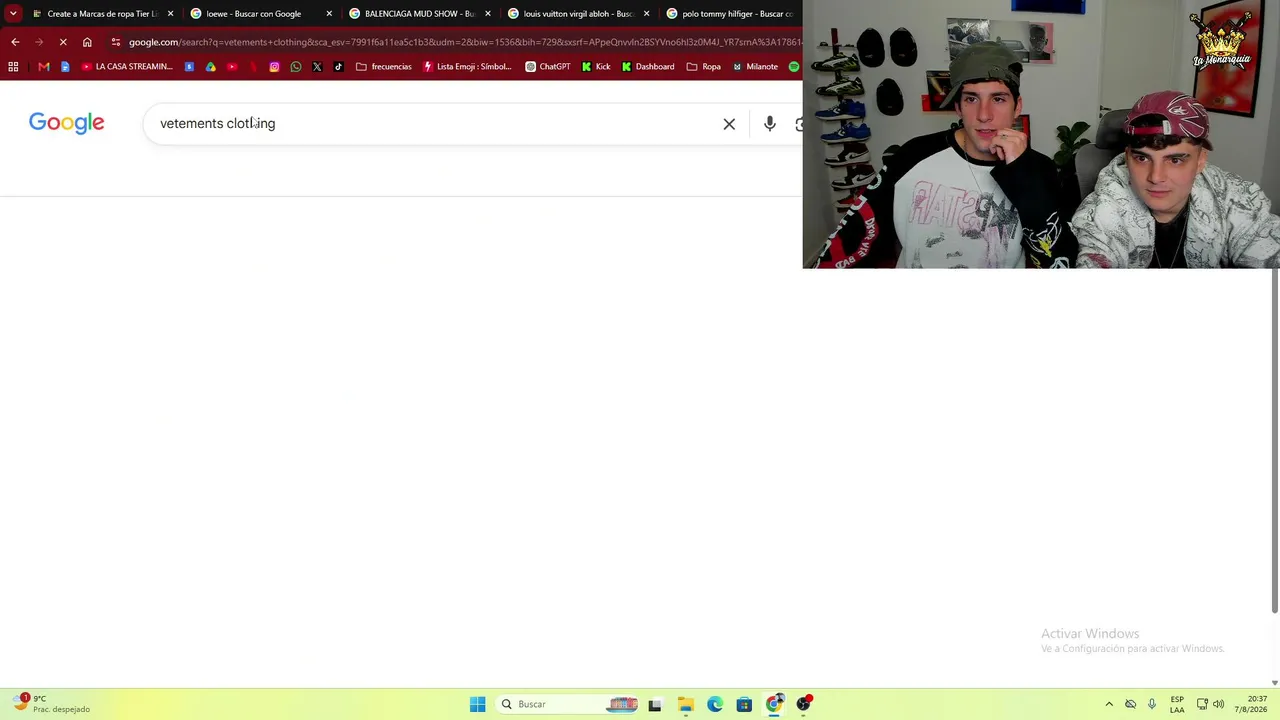This screenshot has height=720, width=1280.
Task: Open Microsoft Store from the taskbar
Action: click(x=744, y=705)
